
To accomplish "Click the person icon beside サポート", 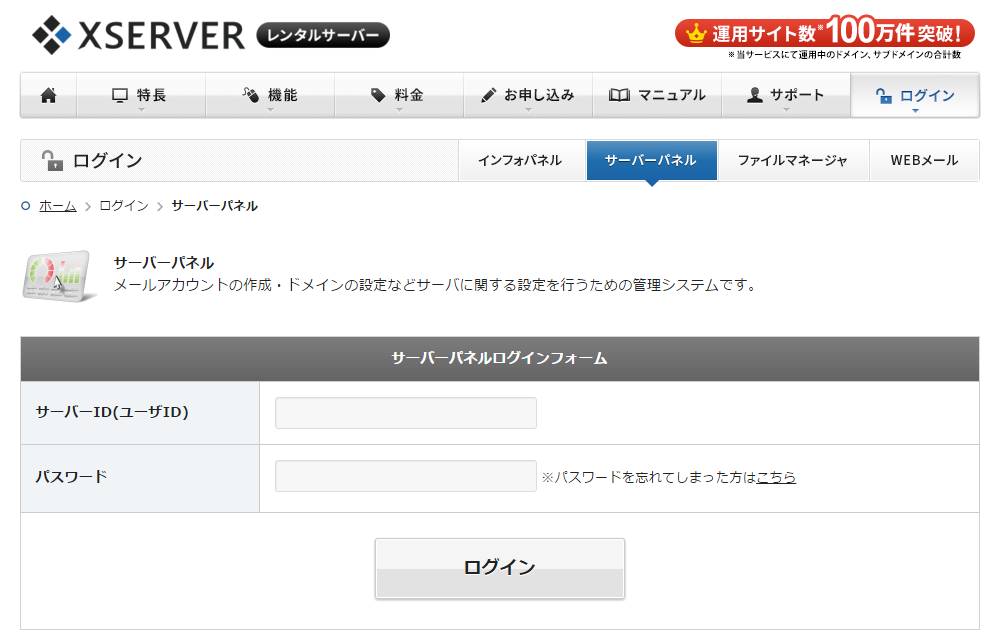I will pyautogui.click(x=755, y=96).
